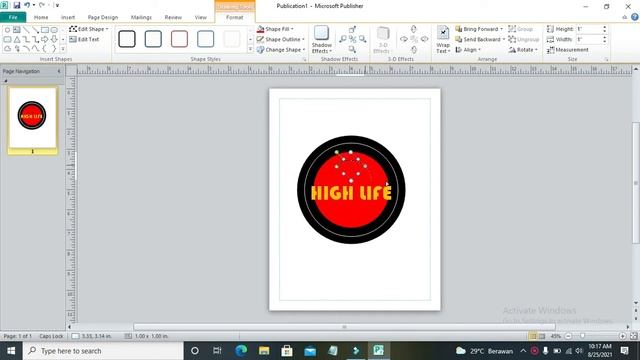Switch to the Mailings tab
This screenshot has height=360, width=640.
(141, 17)
